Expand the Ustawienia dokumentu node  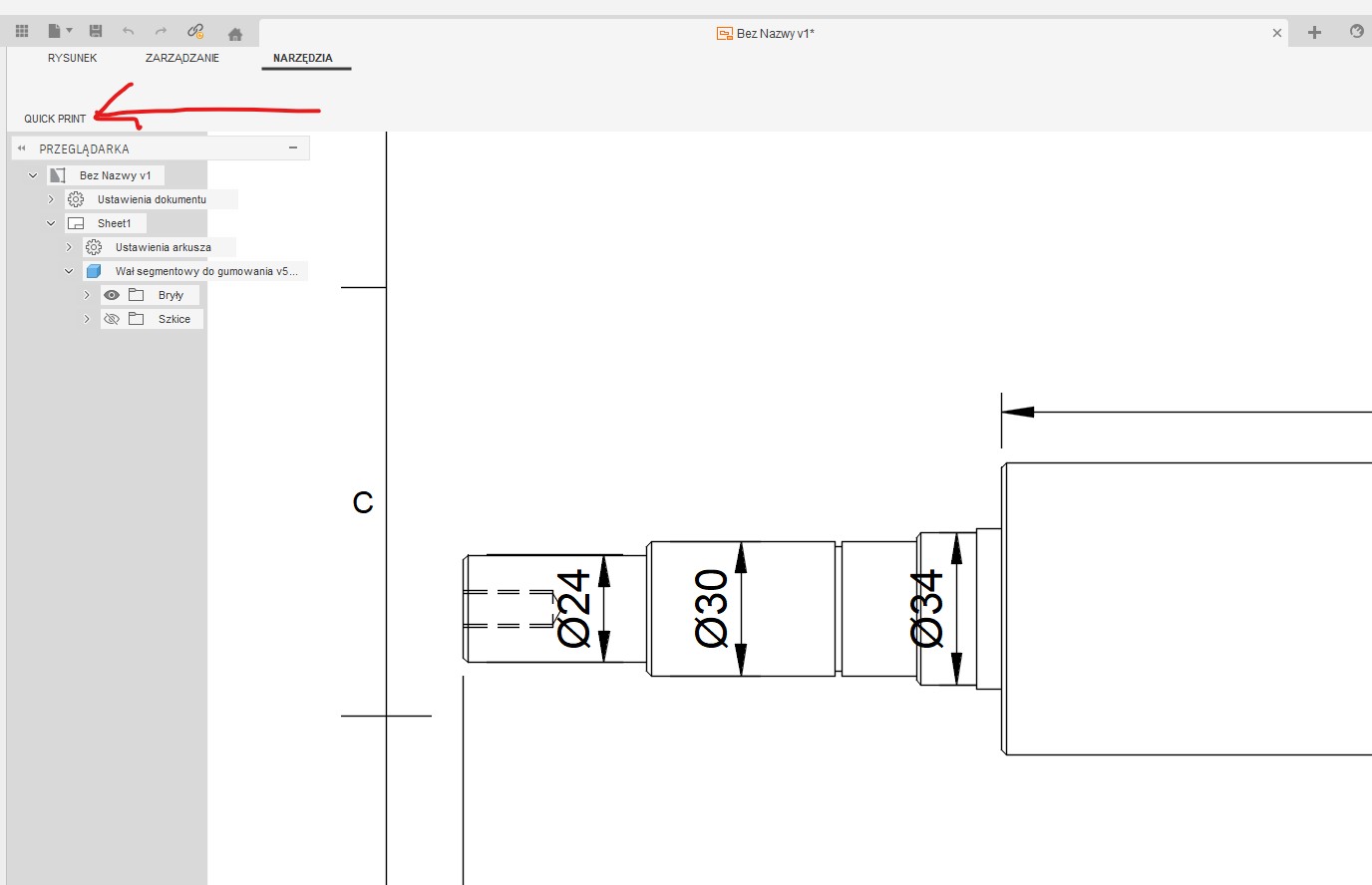(51, 199)
